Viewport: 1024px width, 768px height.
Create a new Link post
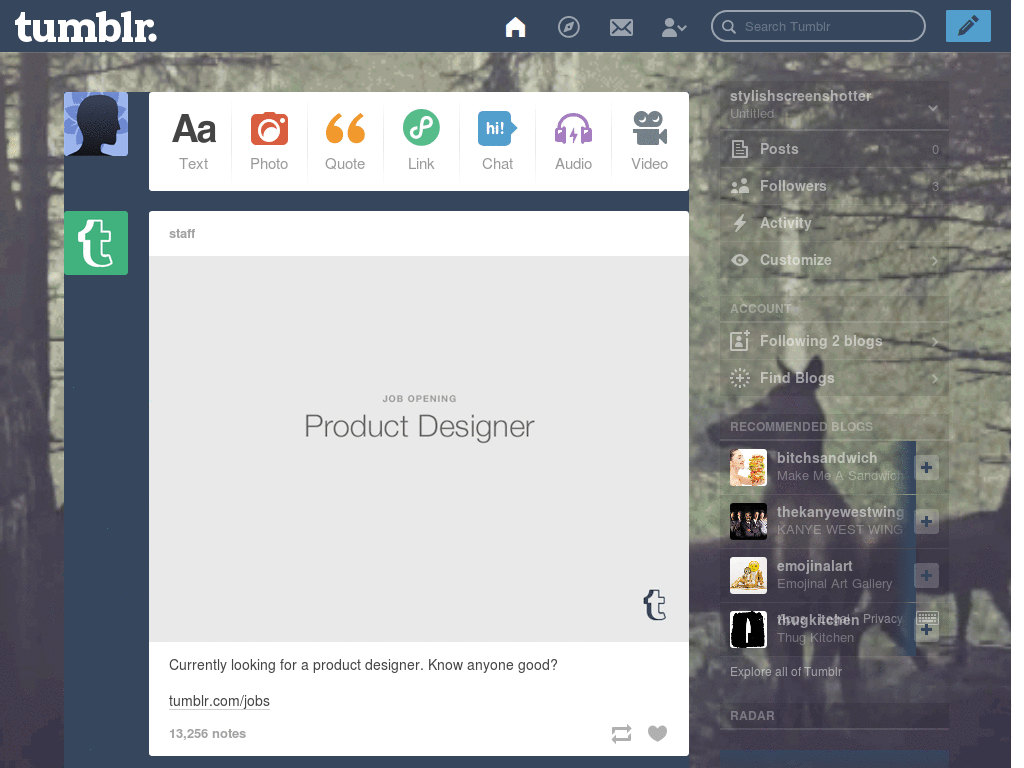point(421,141)
